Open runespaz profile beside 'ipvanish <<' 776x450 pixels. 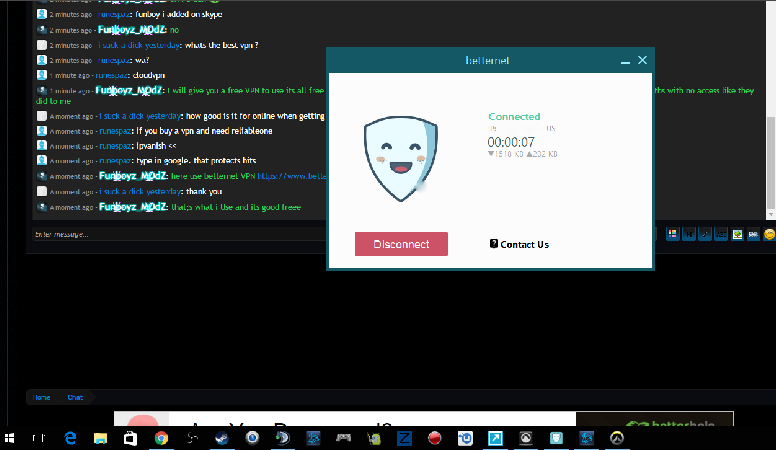115,146
